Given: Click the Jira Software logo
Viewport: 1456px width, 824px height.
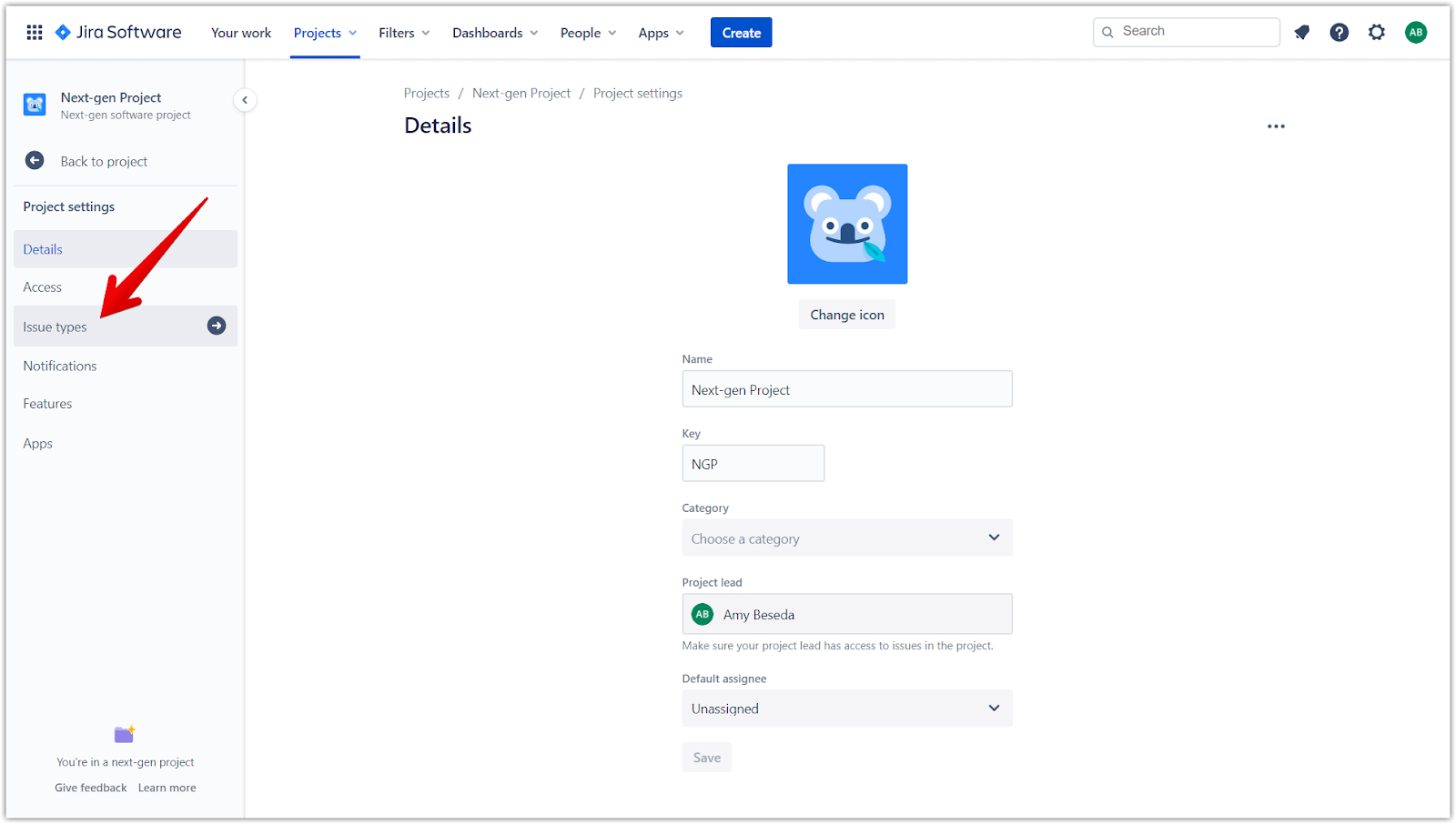Looking at the screenshot, I should point(118,33).
